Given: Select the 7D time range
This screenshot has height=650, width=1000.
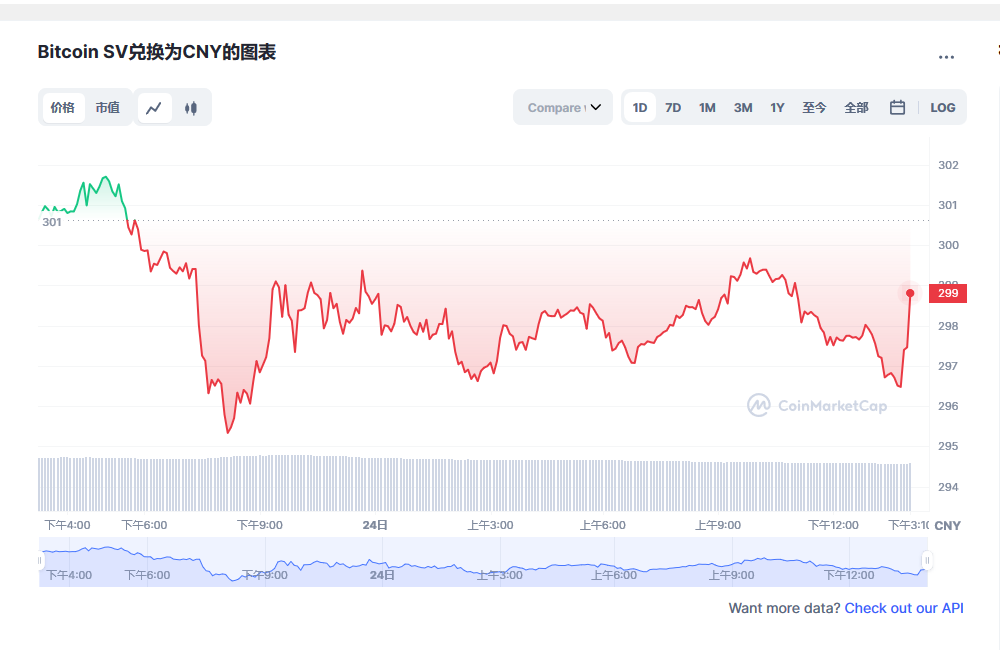Looking at the screenshot, I should pyautogui.click(x=673, y=107).
